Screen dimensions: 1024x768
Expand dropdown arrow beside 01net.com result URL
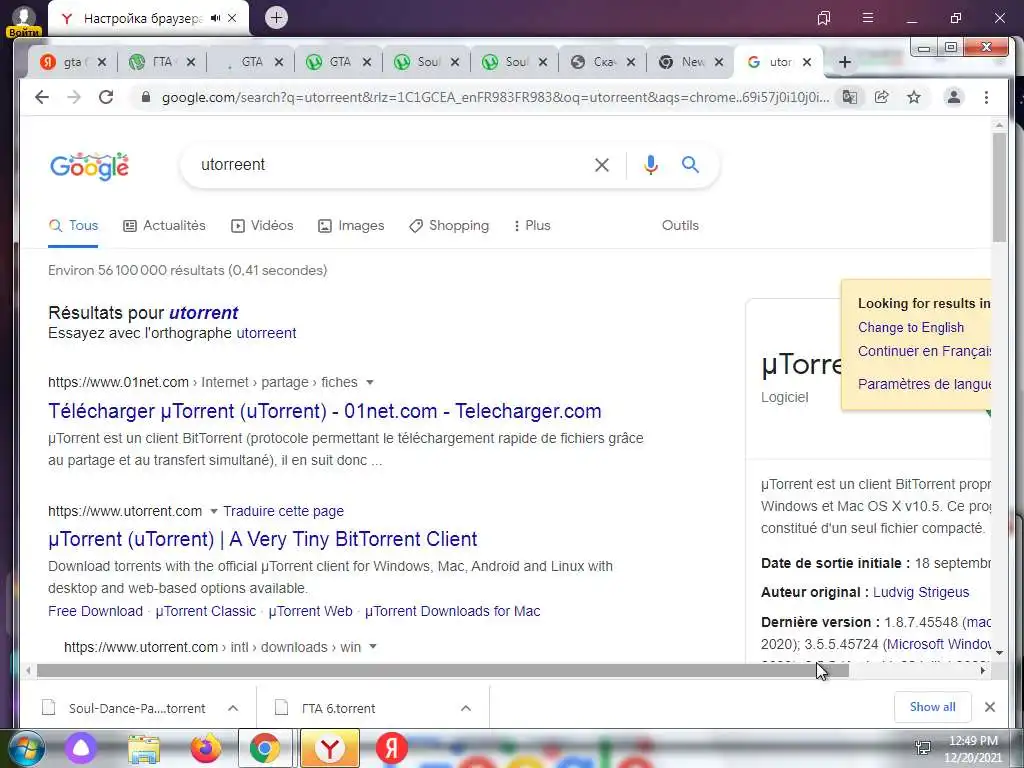370,382
